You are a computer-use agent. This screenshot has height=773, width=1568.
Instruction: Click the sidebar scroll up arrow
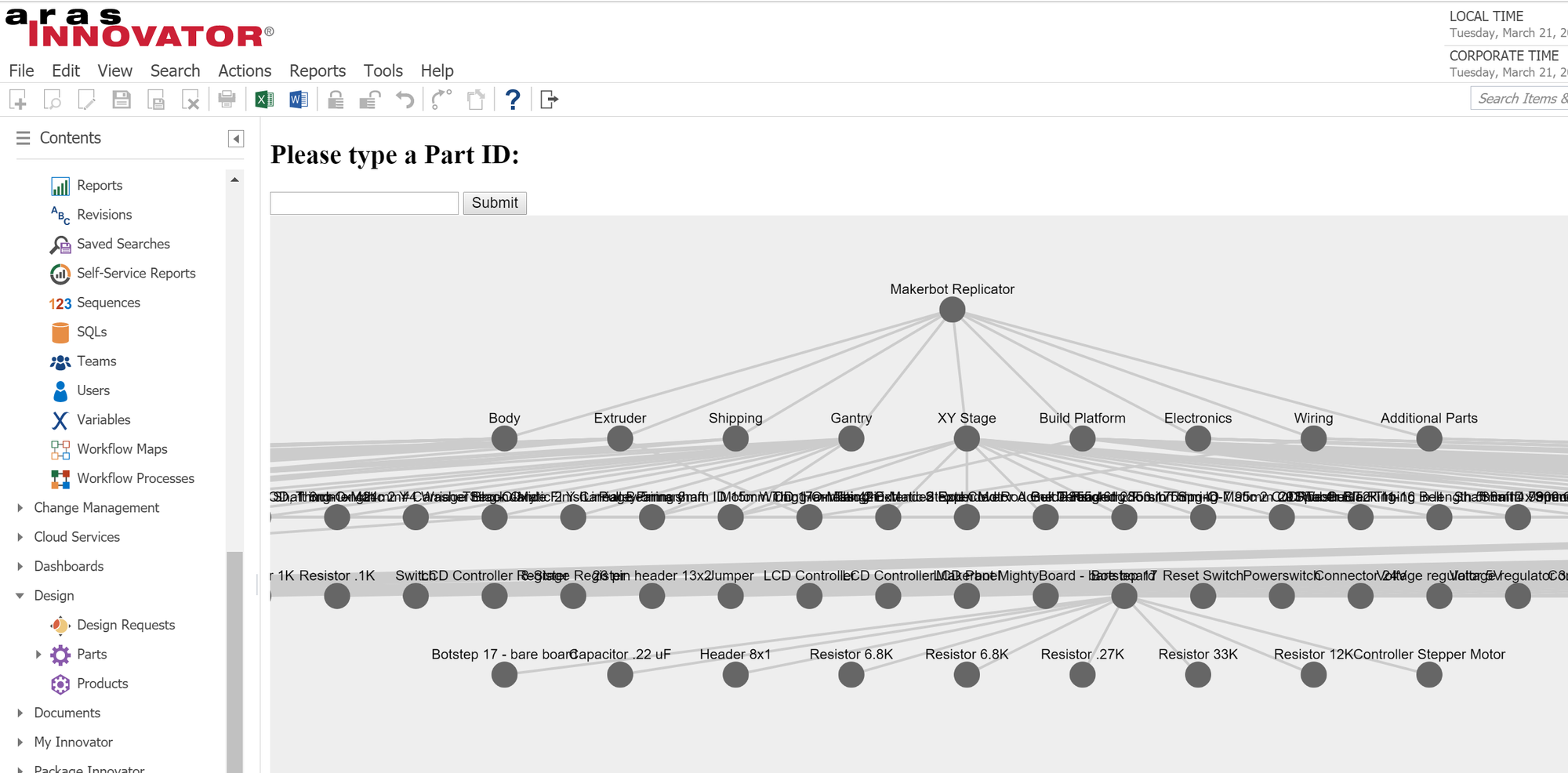234,180
